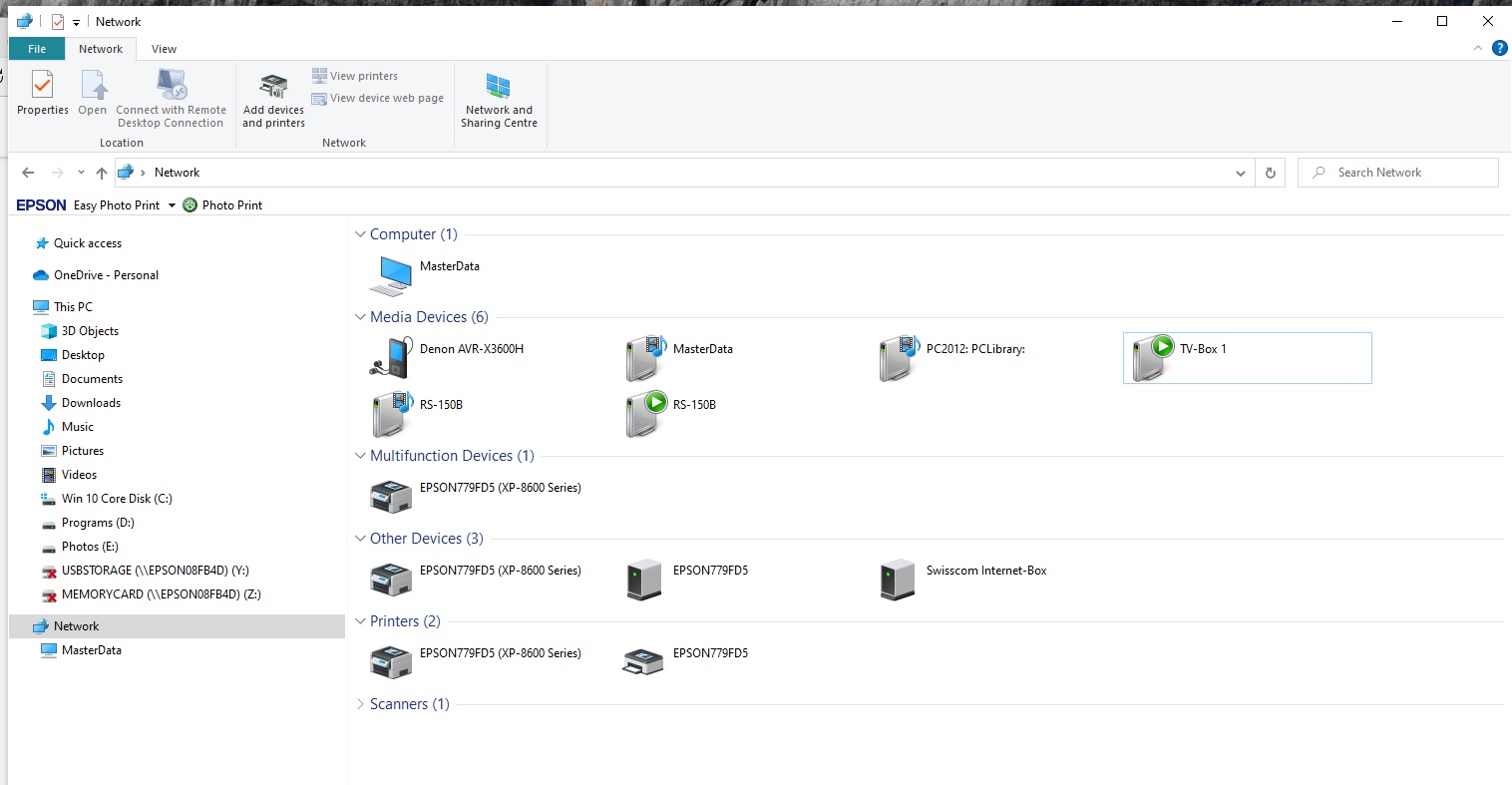Go up one level arrow
1512x785 pixels.
coord(101,173)
